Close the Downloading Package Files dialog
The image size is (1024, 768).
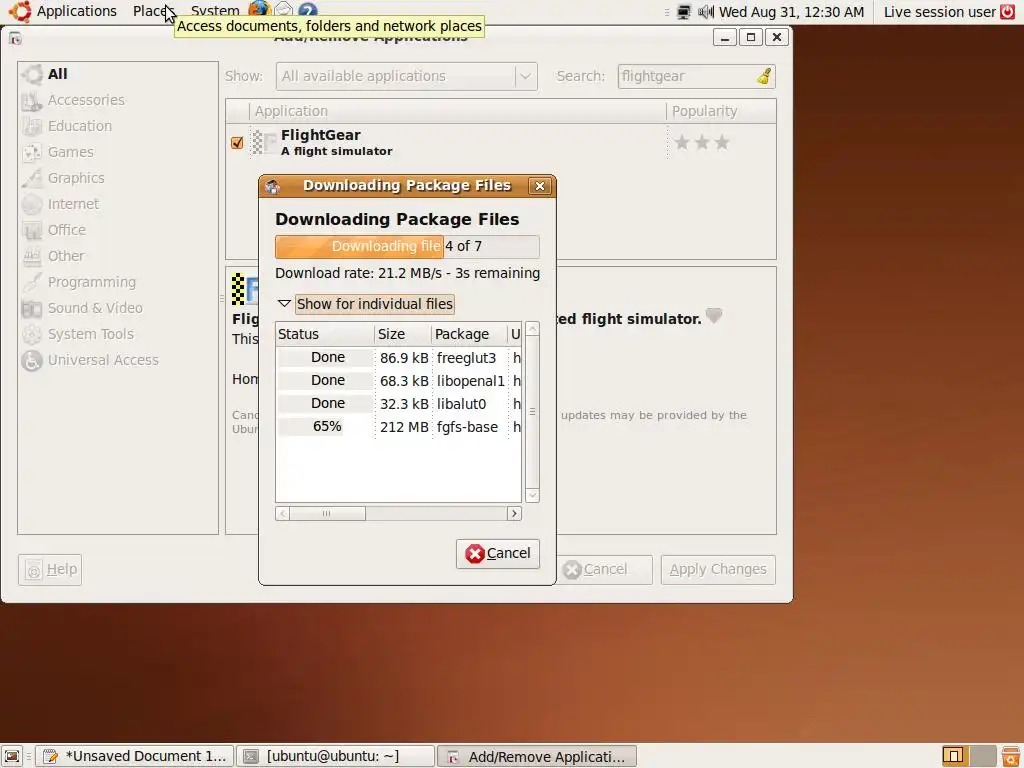coord(539,186)
